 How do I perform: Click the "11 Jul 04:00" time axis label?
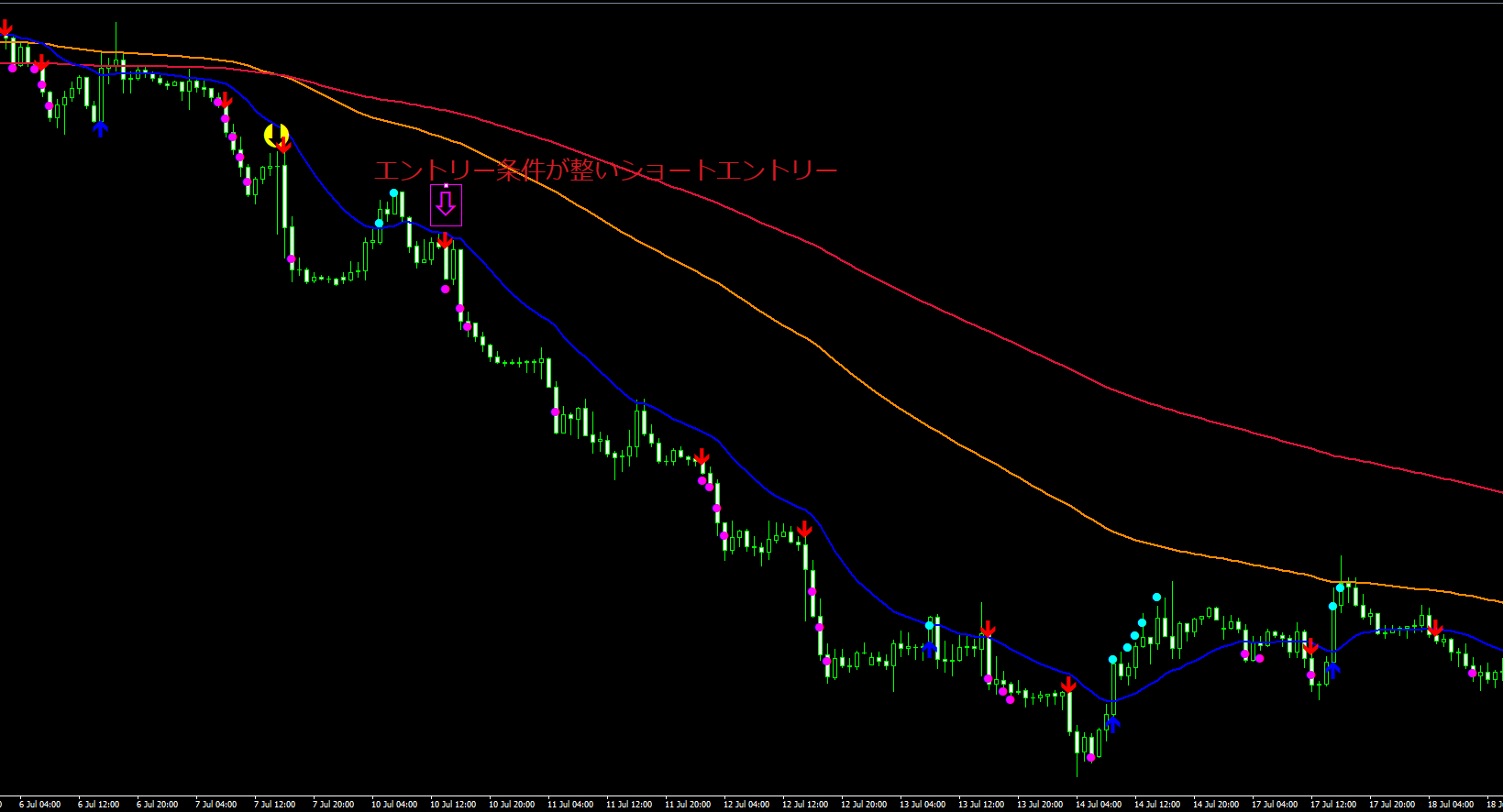[x=570, y=805]
